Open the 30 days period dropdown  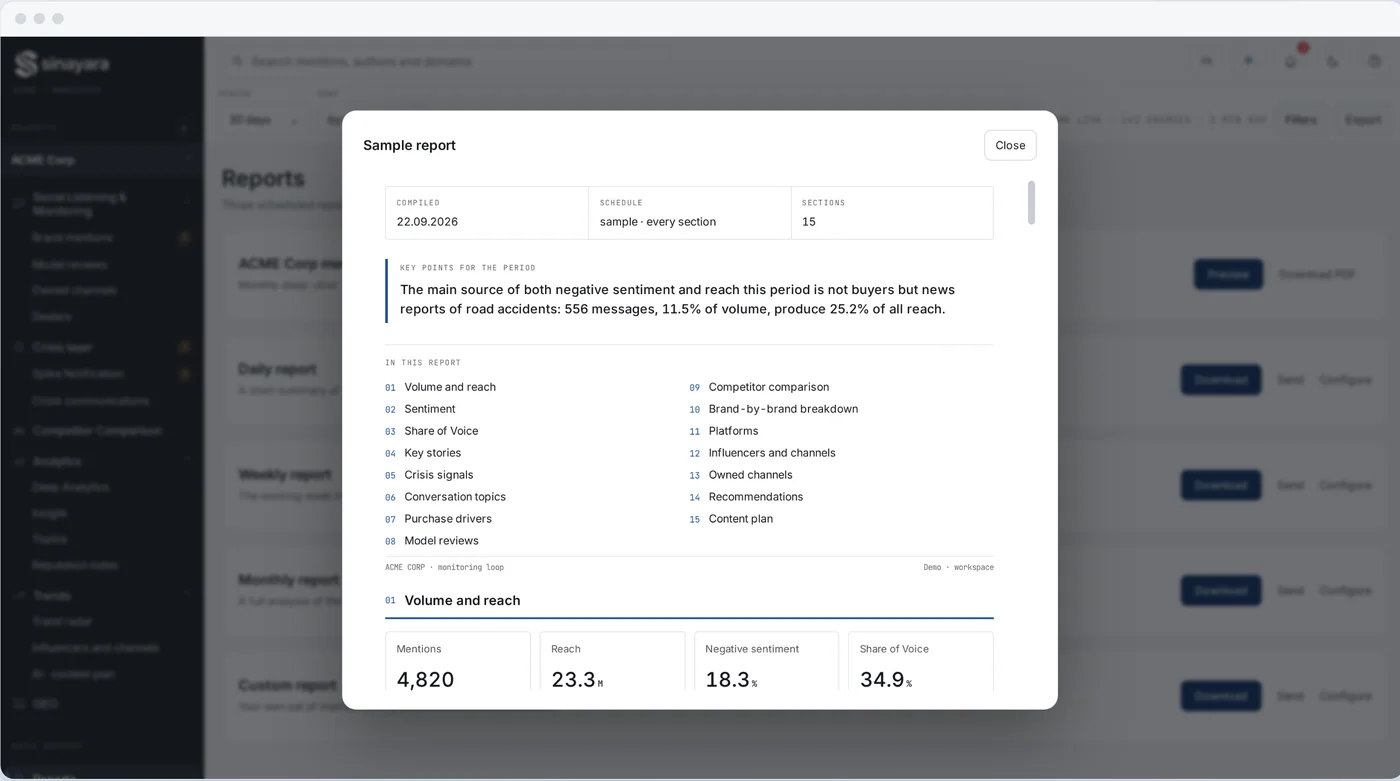(263, 120)
